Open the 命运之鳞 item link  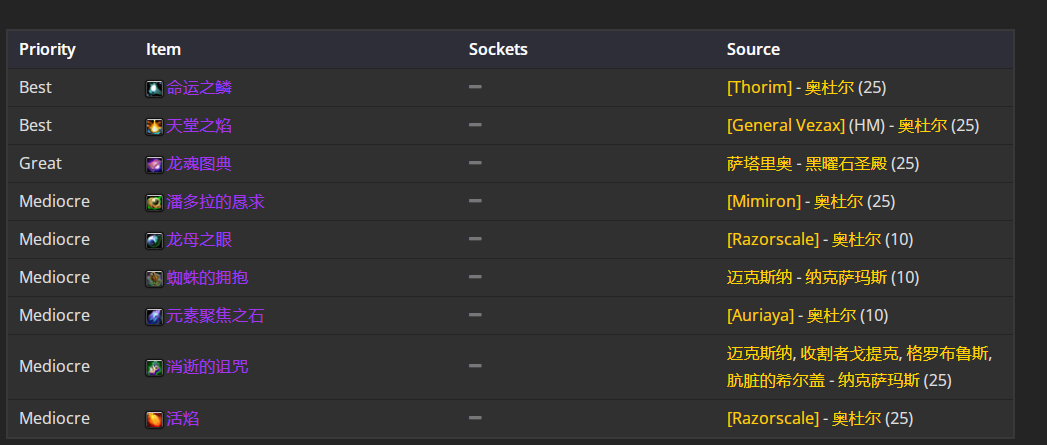199,88
